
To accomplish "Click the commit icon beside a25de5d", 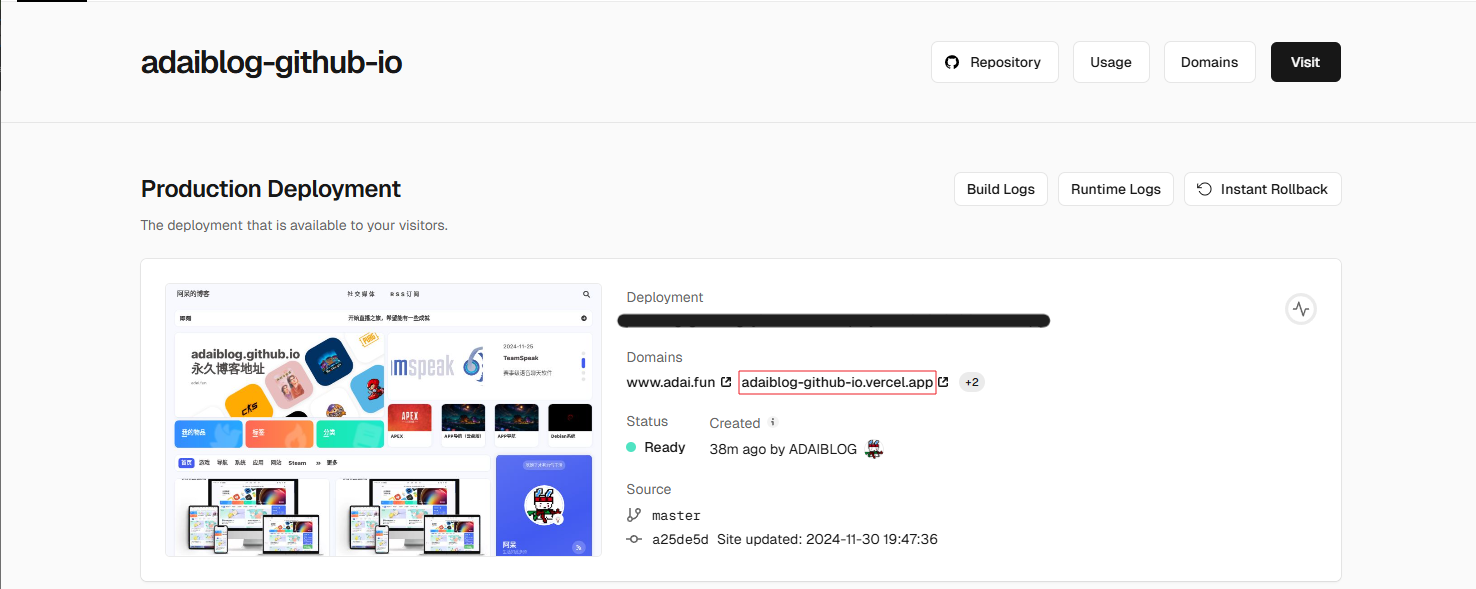I will tap(634, 539).
